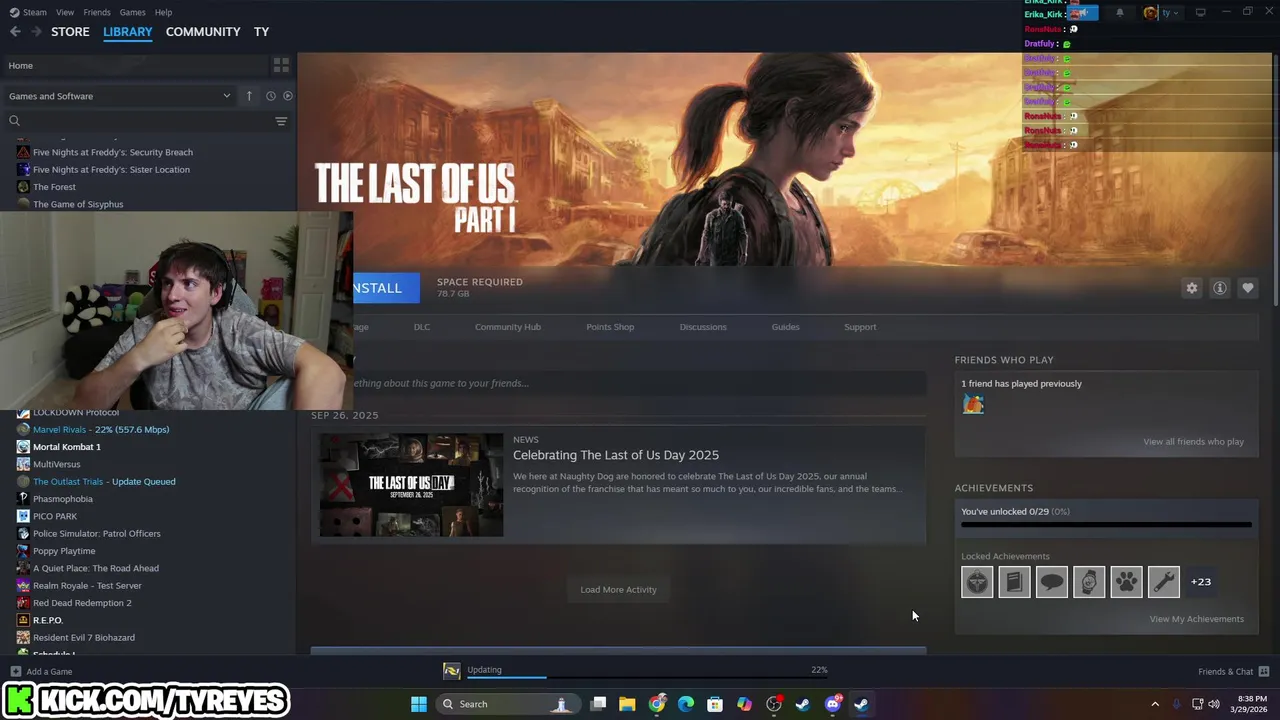
Task: Click the achievements progress bar
Action: point(1106,524)
